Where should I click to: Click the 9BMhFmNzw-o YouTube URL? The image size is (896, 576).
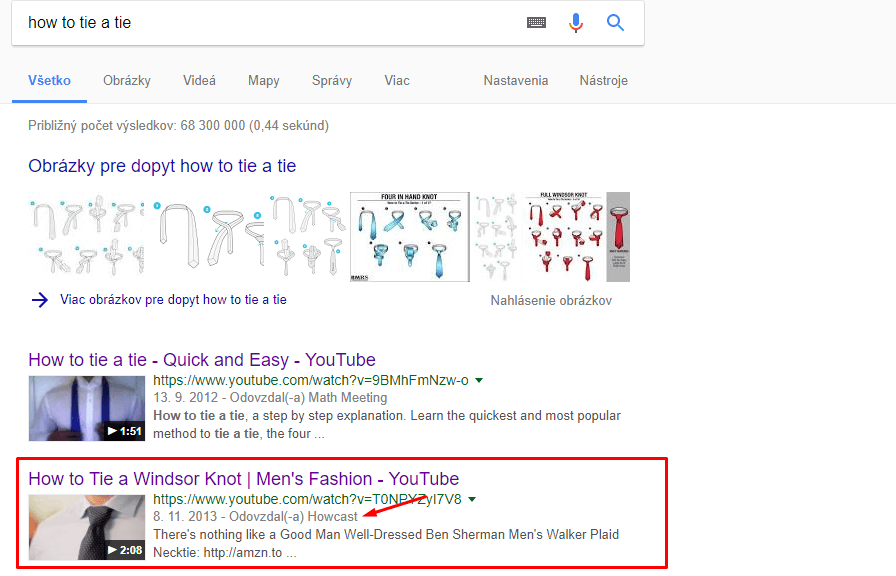[x=311, y=381]
